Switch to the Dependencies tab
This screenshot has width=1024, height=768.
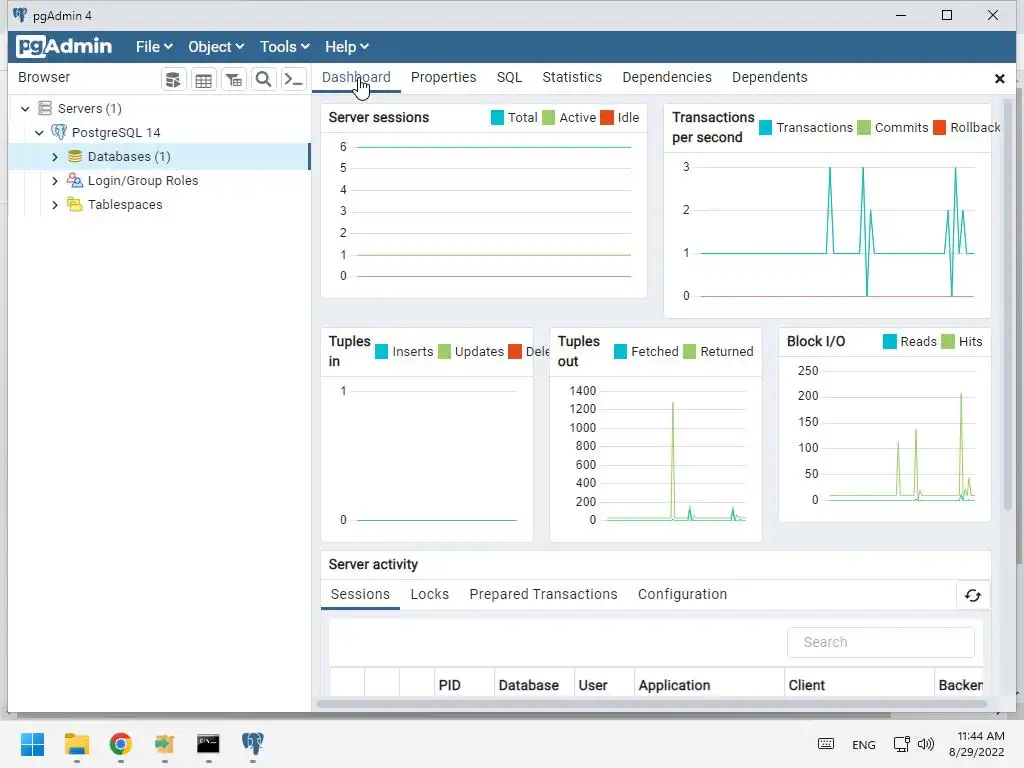[667, 77]
